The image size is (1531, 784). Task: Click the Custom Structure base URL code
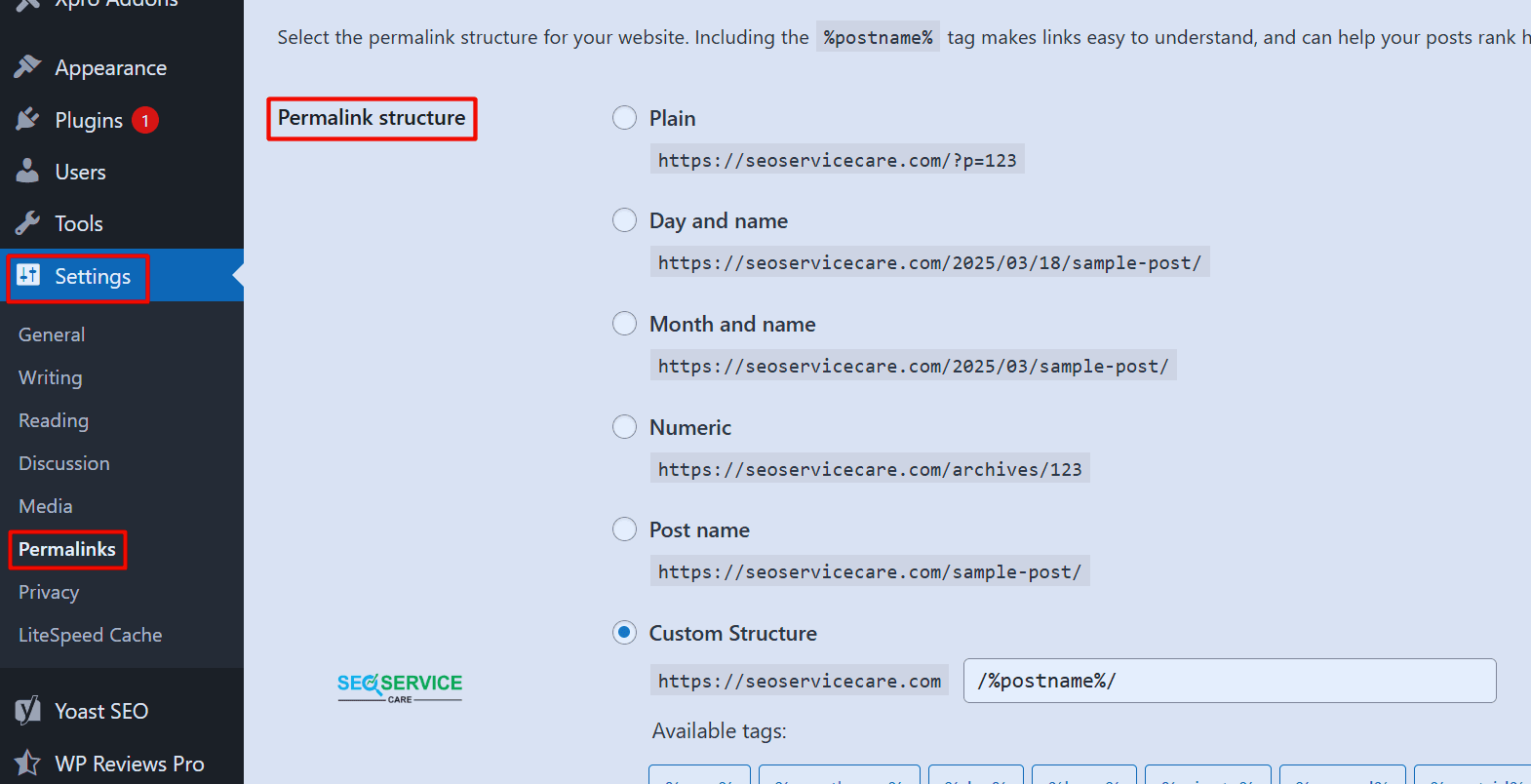pyautogui.click(x=800, y=681)
